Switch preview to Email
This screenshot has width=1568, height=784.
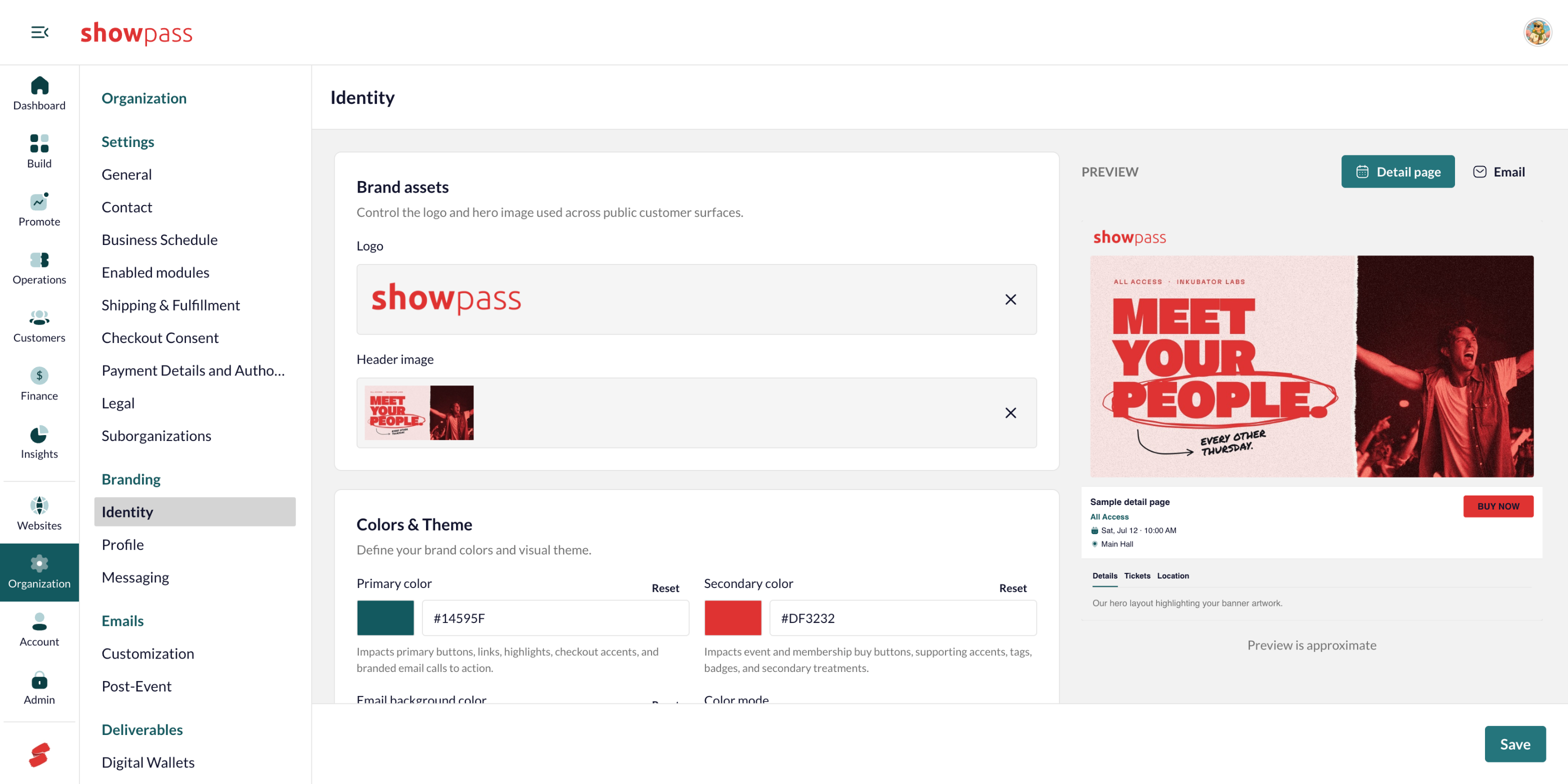[x=1498, y=171]
